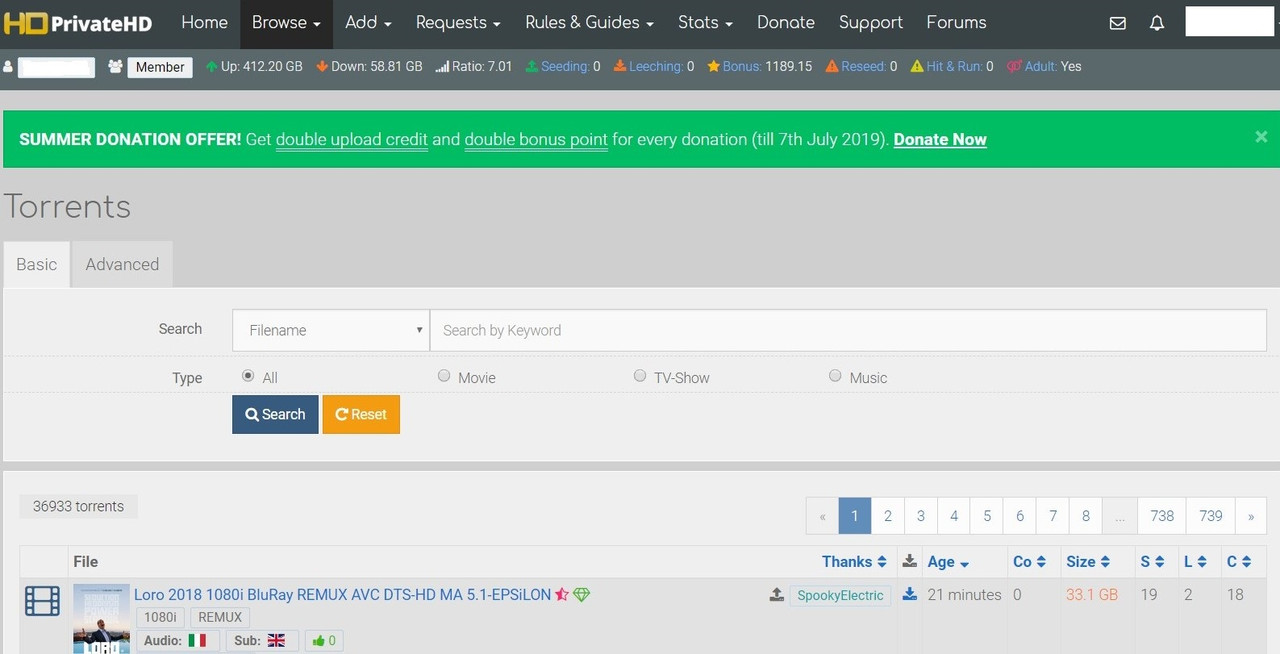Switch to the Basic search tab

coord(36,264)
